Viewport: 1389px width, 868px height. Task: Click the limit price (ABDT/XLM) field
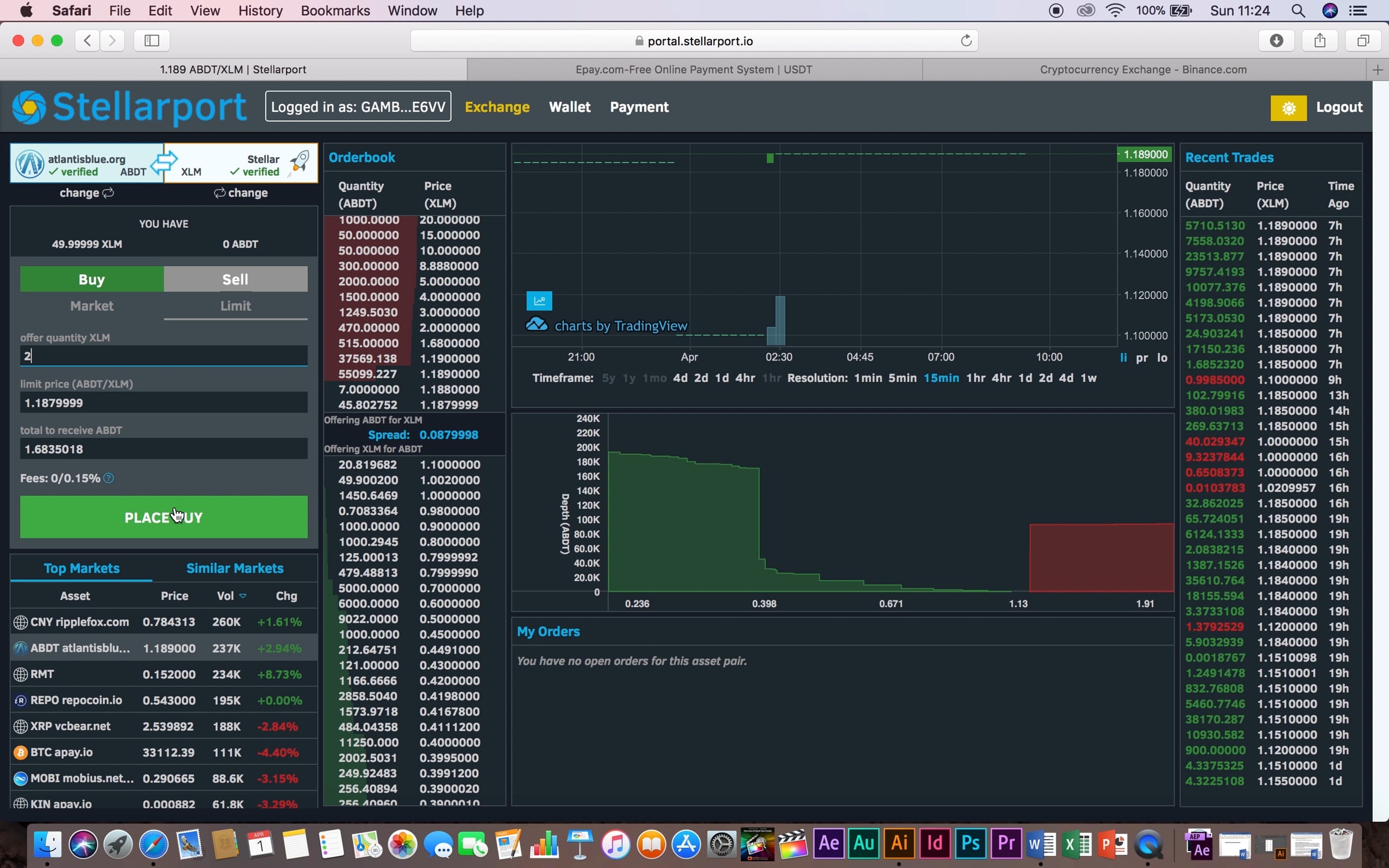coord(164,403)
